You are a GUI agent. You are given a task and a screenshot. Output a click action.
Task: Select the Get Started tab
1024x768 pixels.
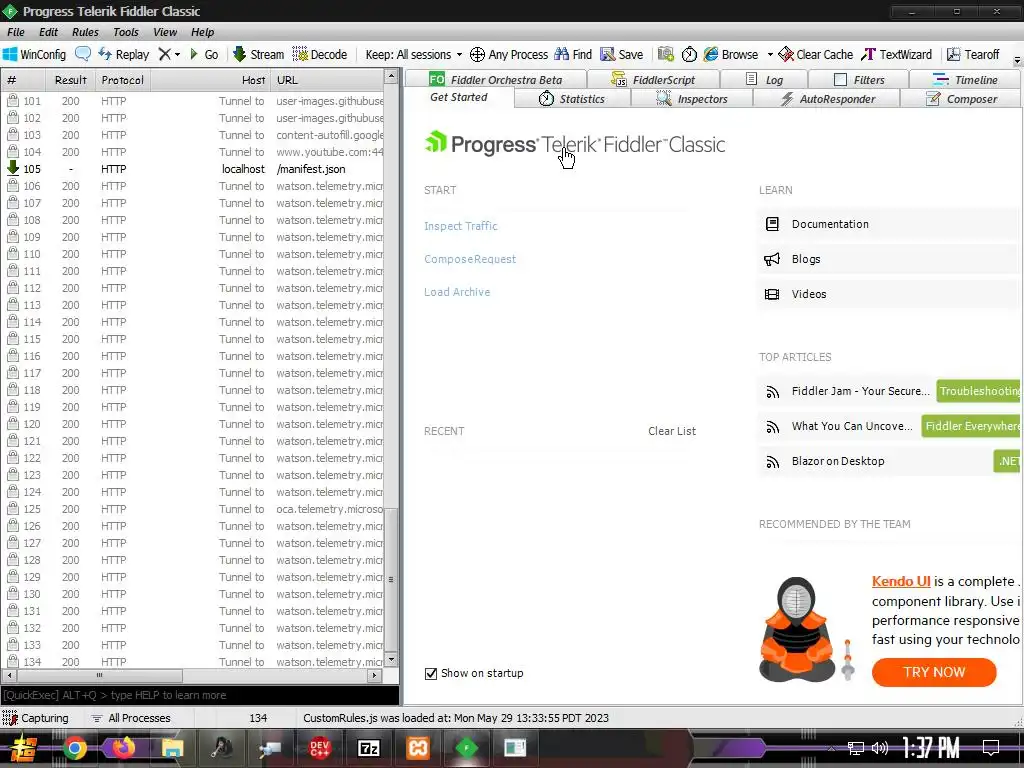click(x=458, y=97)
